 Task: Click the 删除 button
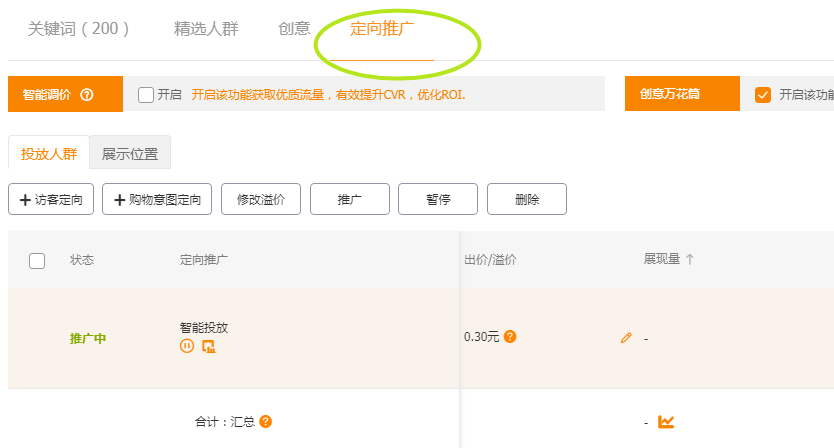click(527, 200)
